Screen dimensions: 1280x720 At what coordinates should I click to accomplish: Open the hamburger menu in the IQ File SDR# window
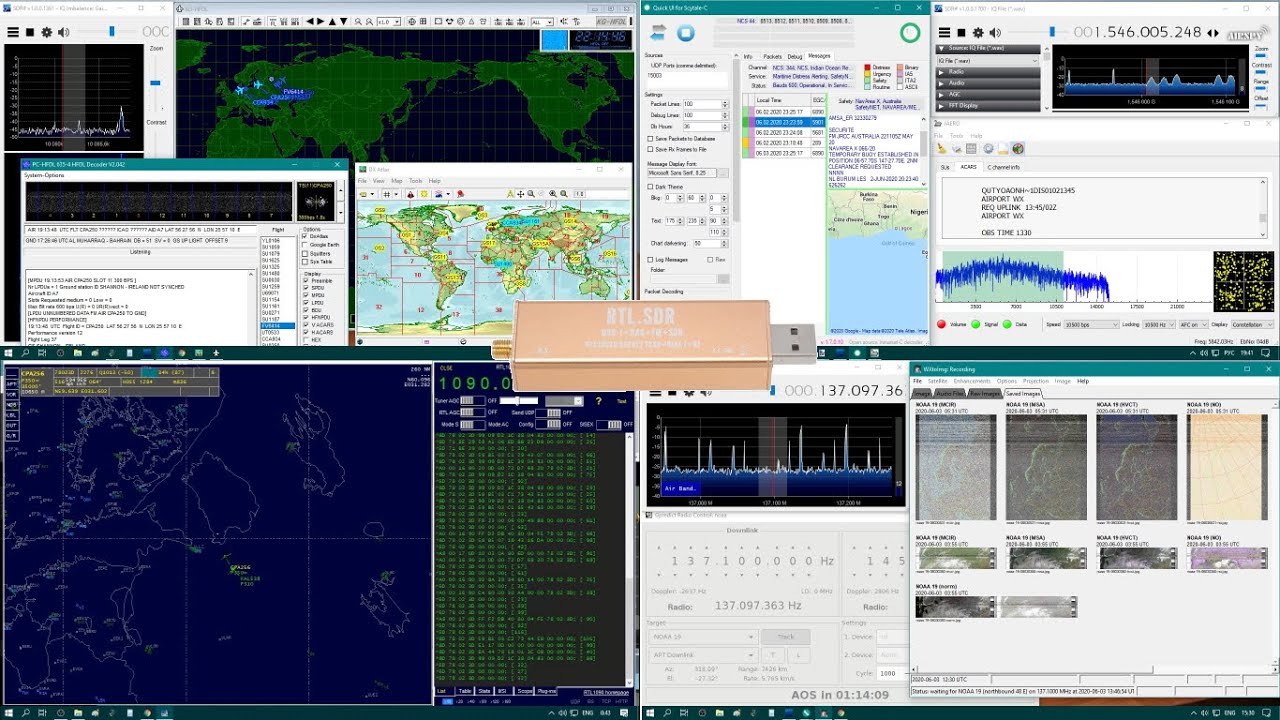pos(943,32)
